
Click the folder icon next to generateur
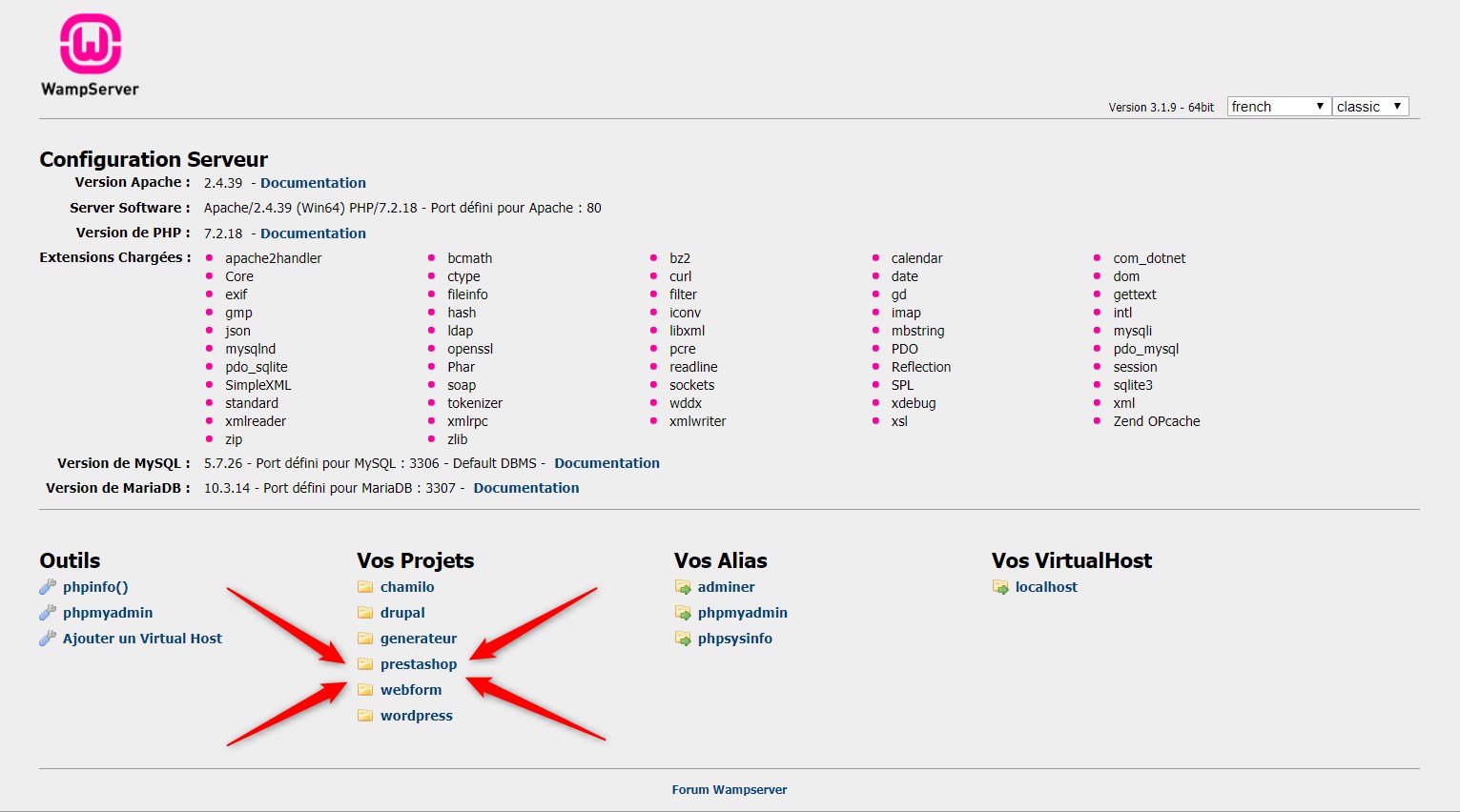[365, 639]
